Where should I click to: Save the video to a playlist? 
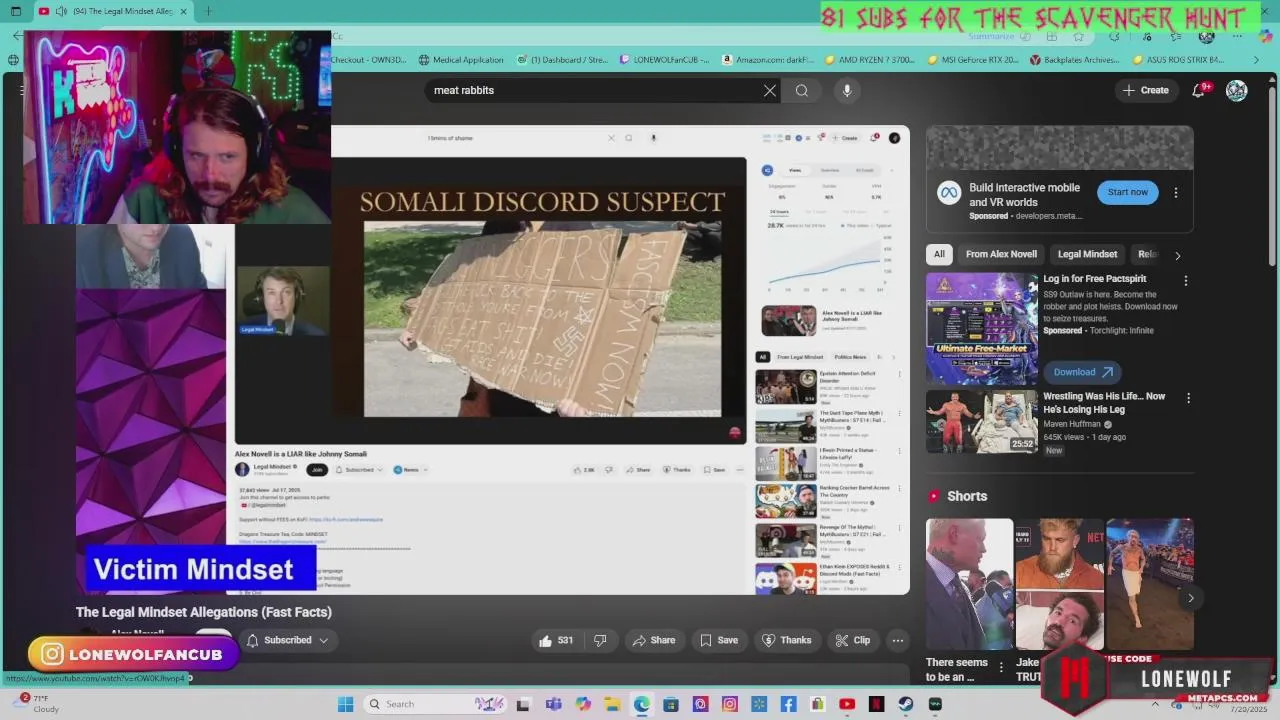coord(719,640)
